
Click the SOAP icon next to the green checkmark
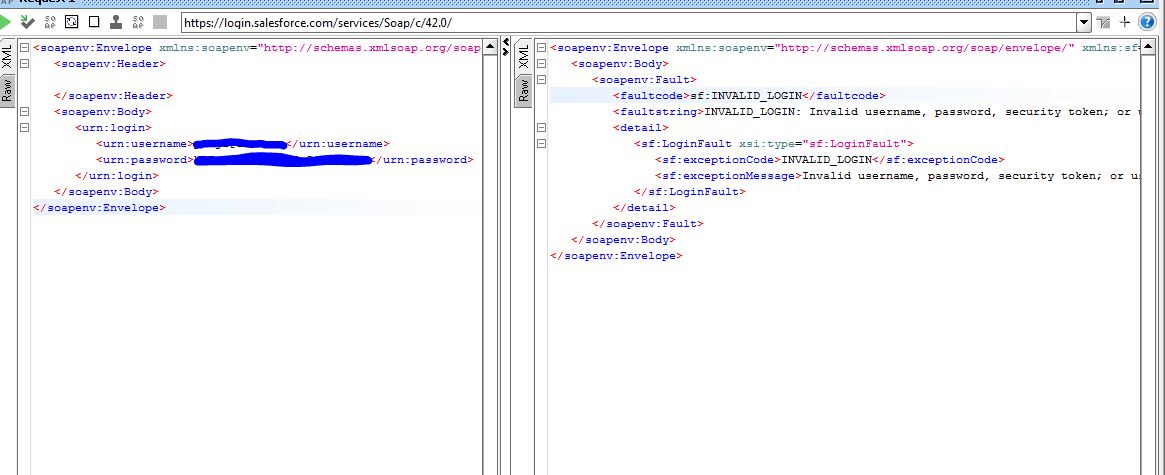pyautogui.click(x=51, y=22)
